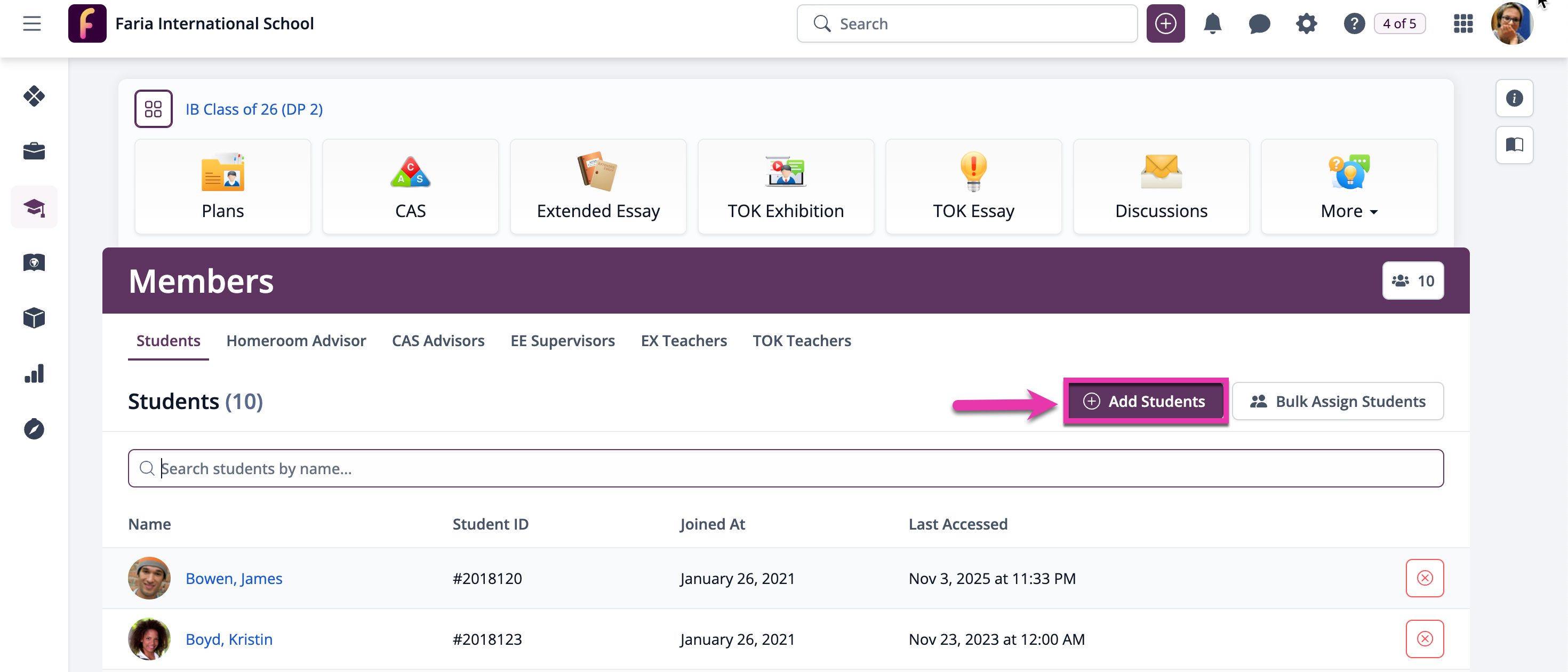
Task: Open the TOK Exhibition module
Action: click(x=785, y=186)
